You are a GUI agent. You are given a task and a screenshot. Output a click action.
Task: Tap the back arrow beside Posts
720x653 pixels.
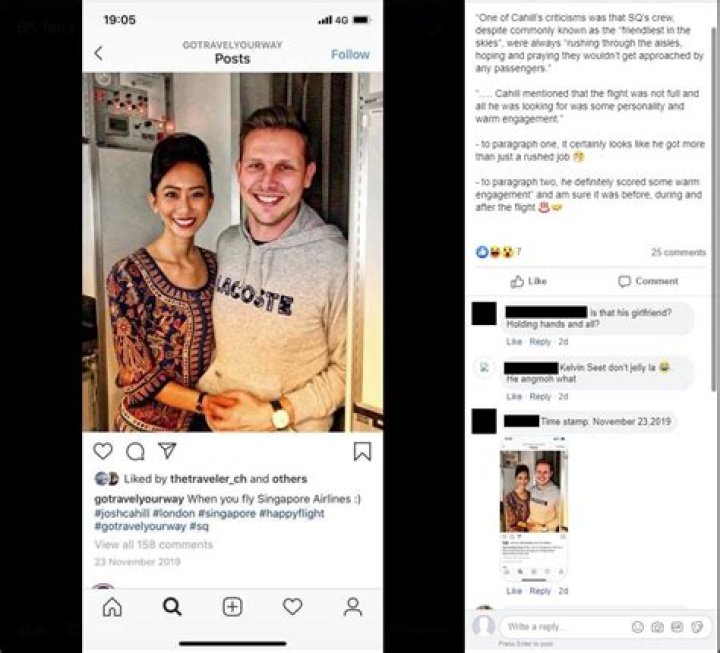click(x=98, y=53)
